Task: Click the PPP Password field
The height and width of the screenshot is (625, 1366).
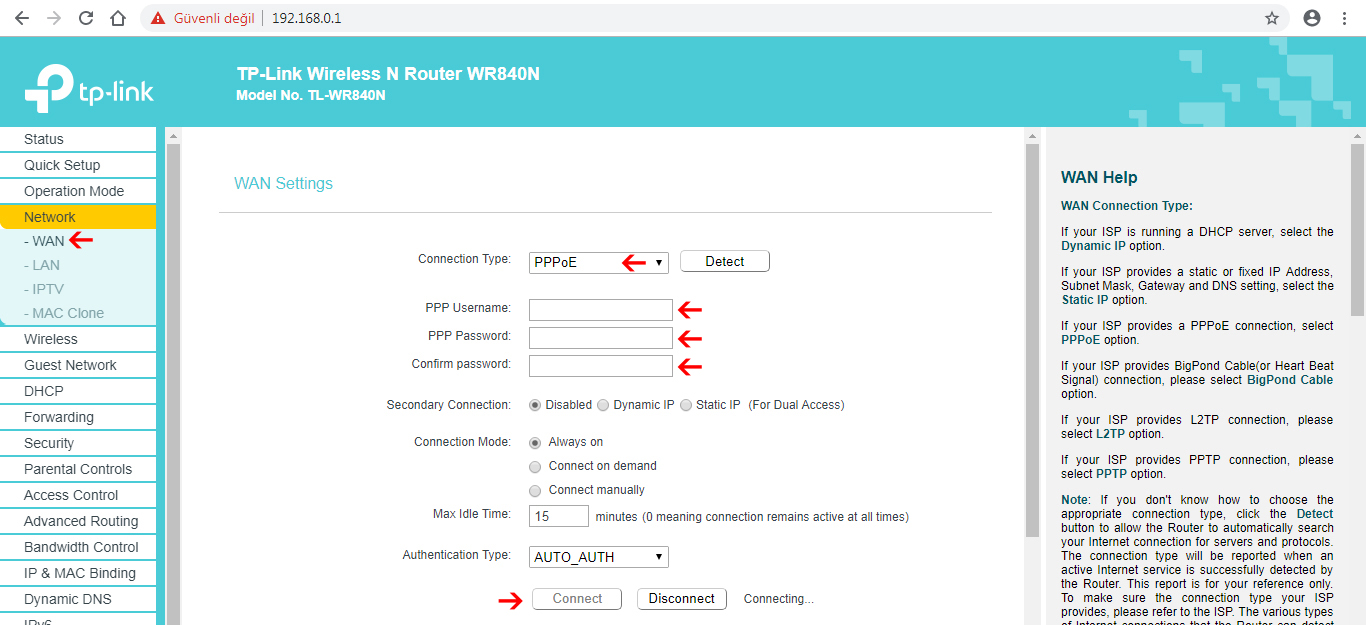Action: coord(601,338)
